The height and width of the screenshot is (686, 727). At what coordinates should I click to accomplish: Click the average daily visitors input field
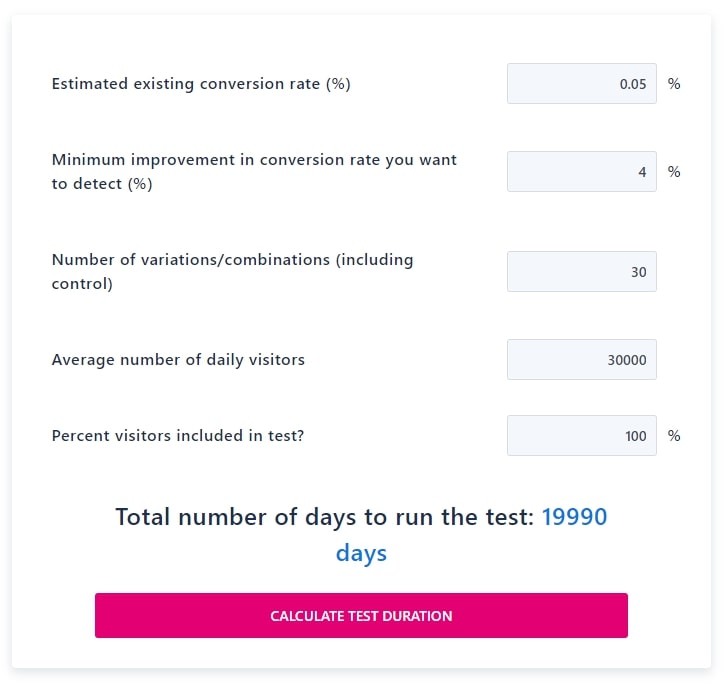(x=581, y=360)
